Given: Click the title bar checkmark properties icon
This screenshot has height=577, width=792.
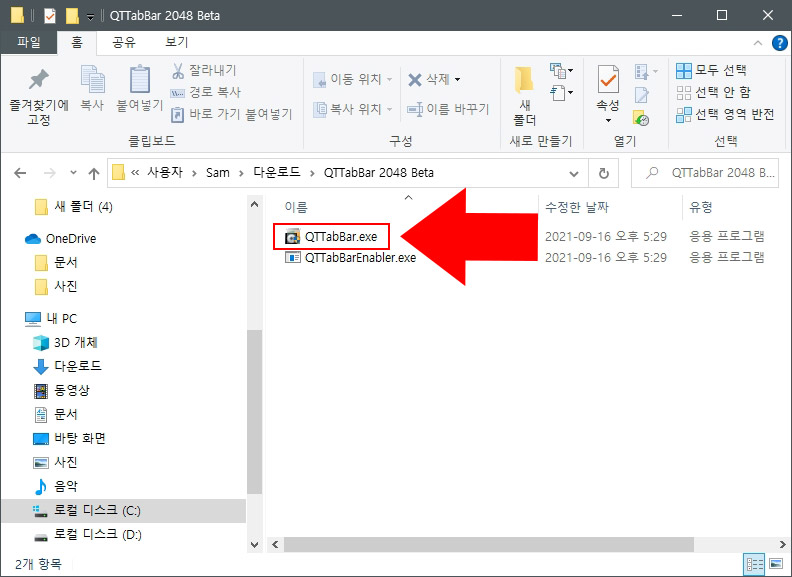Looking at the screenshot, I should 50,16.
